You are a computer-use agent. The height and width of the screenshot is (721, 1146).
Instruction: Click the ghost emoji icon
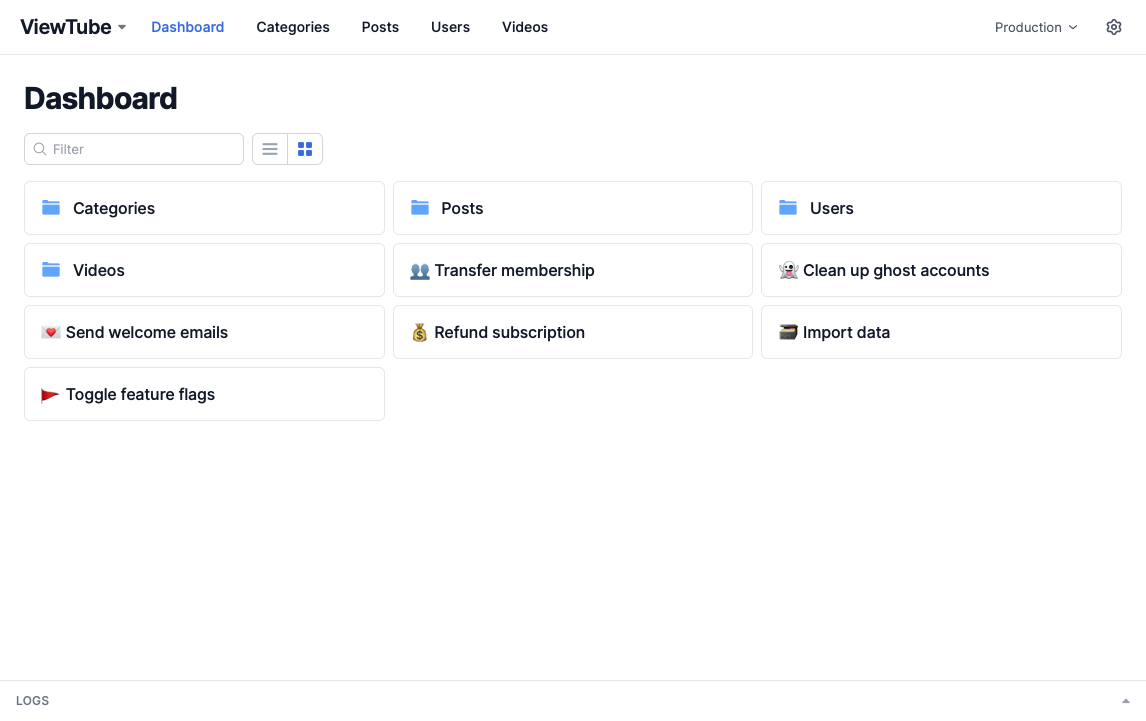pyautogui.click(x=788, y=270)
